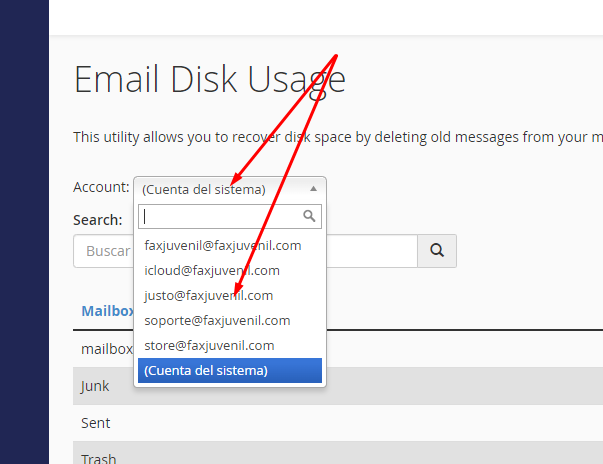Select the Sent folder row
This screenshot has width=603, height=464.
[96, 423]
